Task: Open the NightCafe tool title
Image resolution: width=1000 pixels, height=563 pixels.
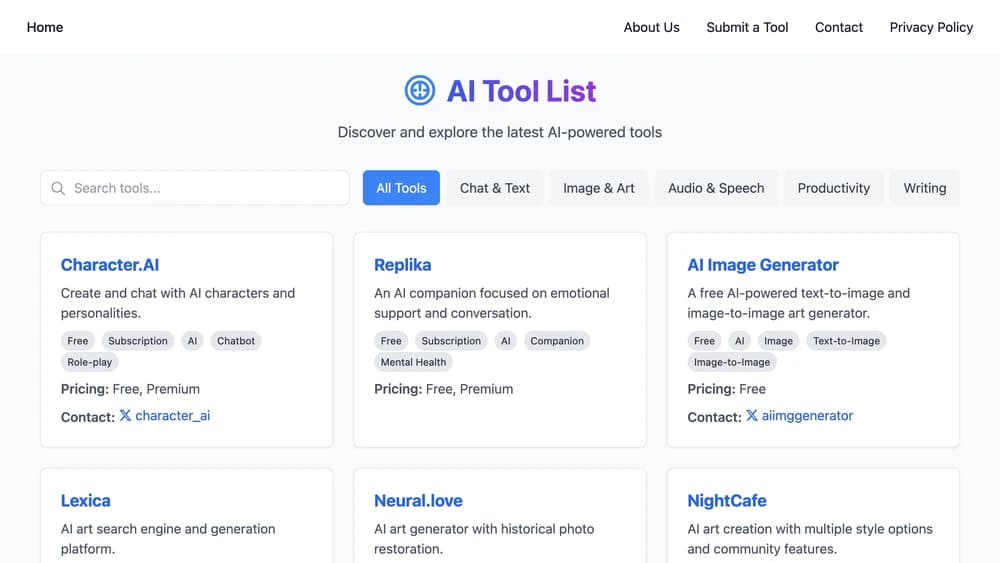Action: point(727,501)
